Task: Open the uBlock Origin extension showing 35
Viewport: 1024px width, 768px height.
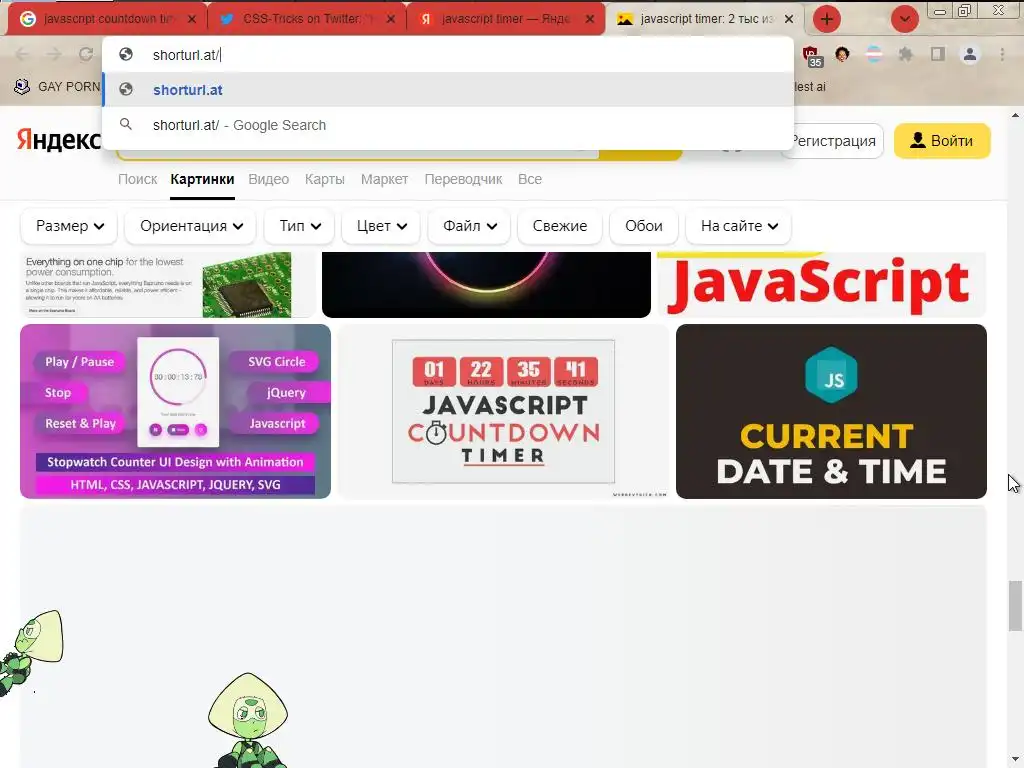Action: click(x=810, y=55)
